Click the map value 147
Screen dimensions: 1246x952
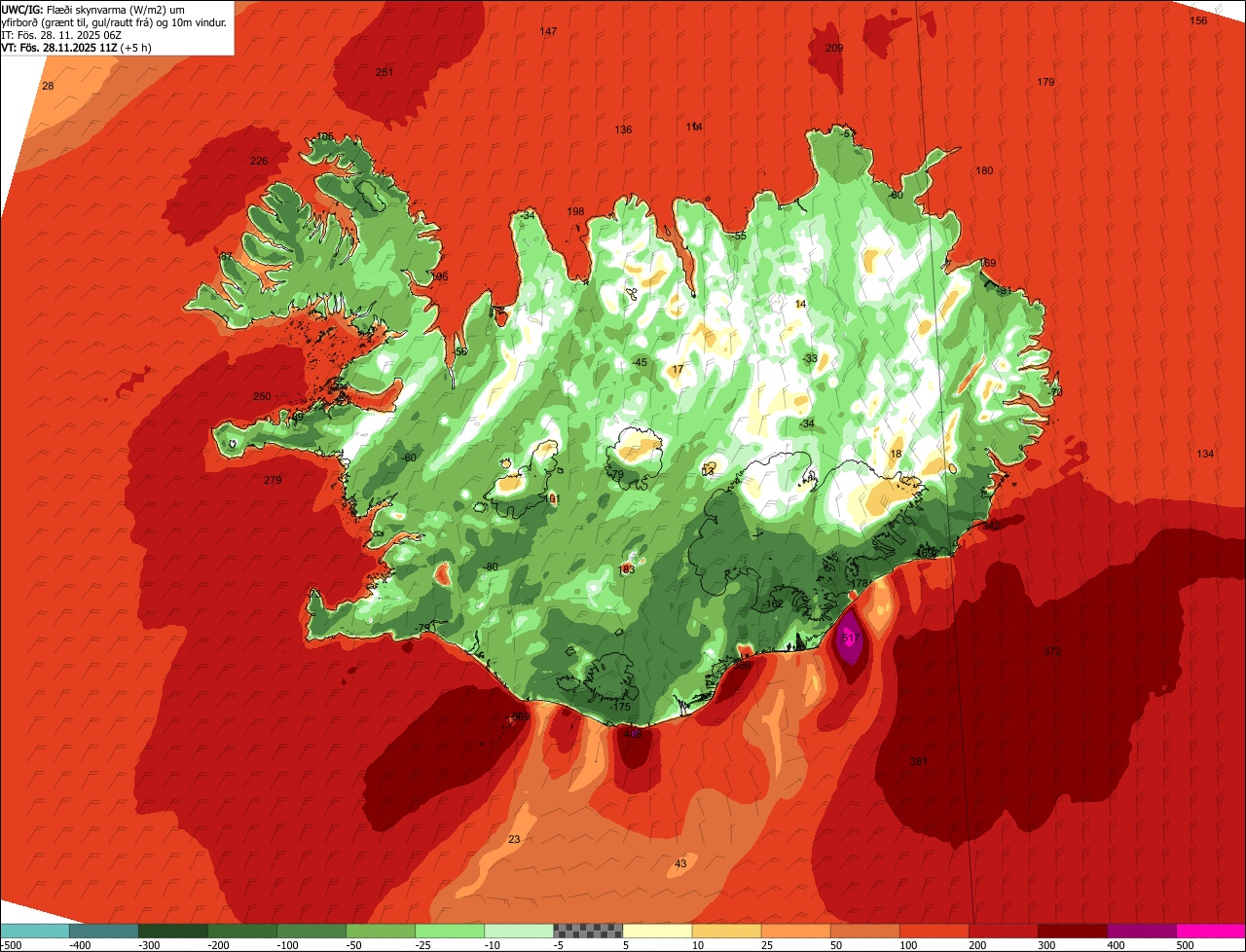point(548,32)
